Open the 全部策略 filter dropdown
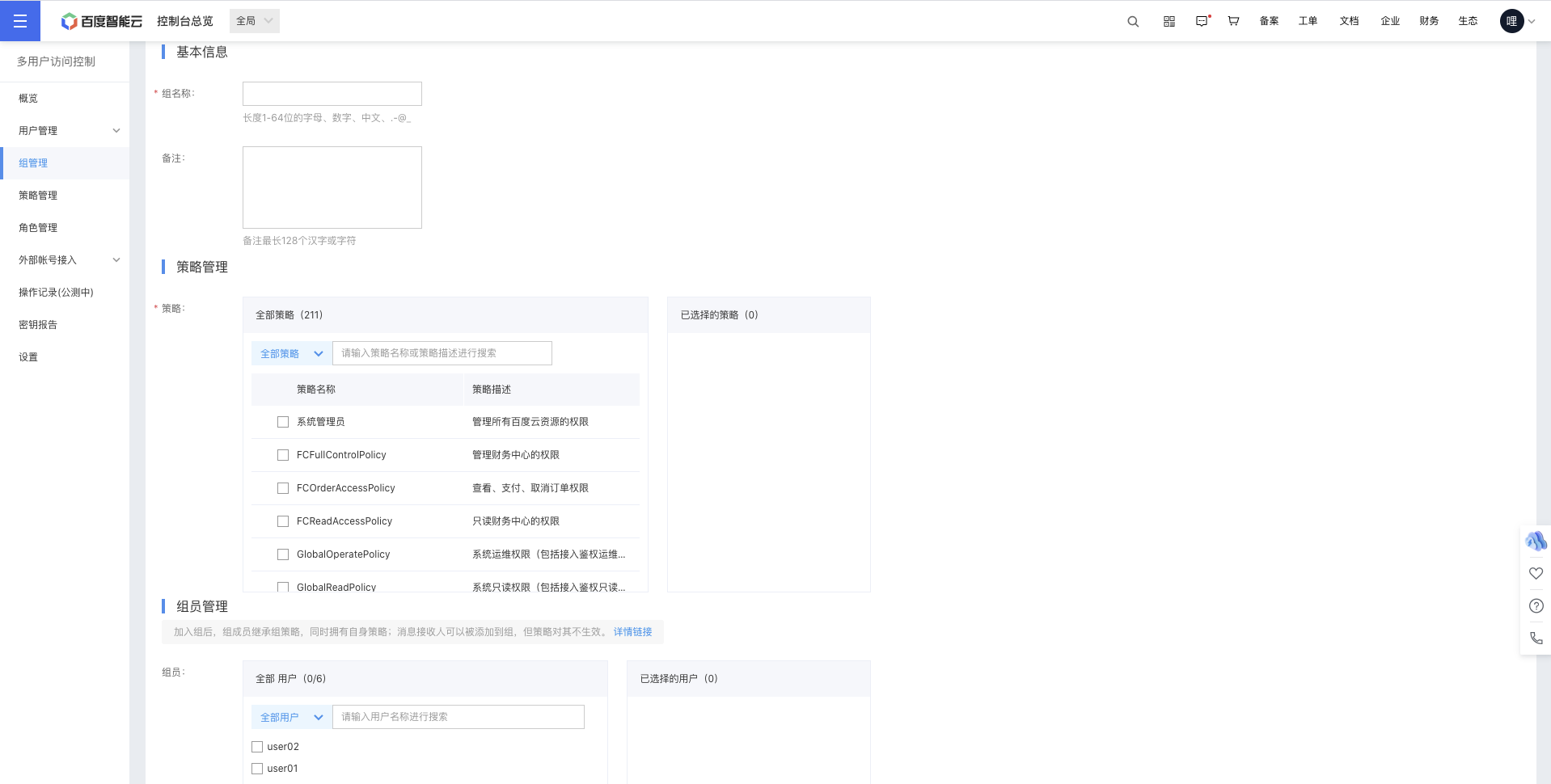The image size is (1551, 784). (x=291, y=354)
